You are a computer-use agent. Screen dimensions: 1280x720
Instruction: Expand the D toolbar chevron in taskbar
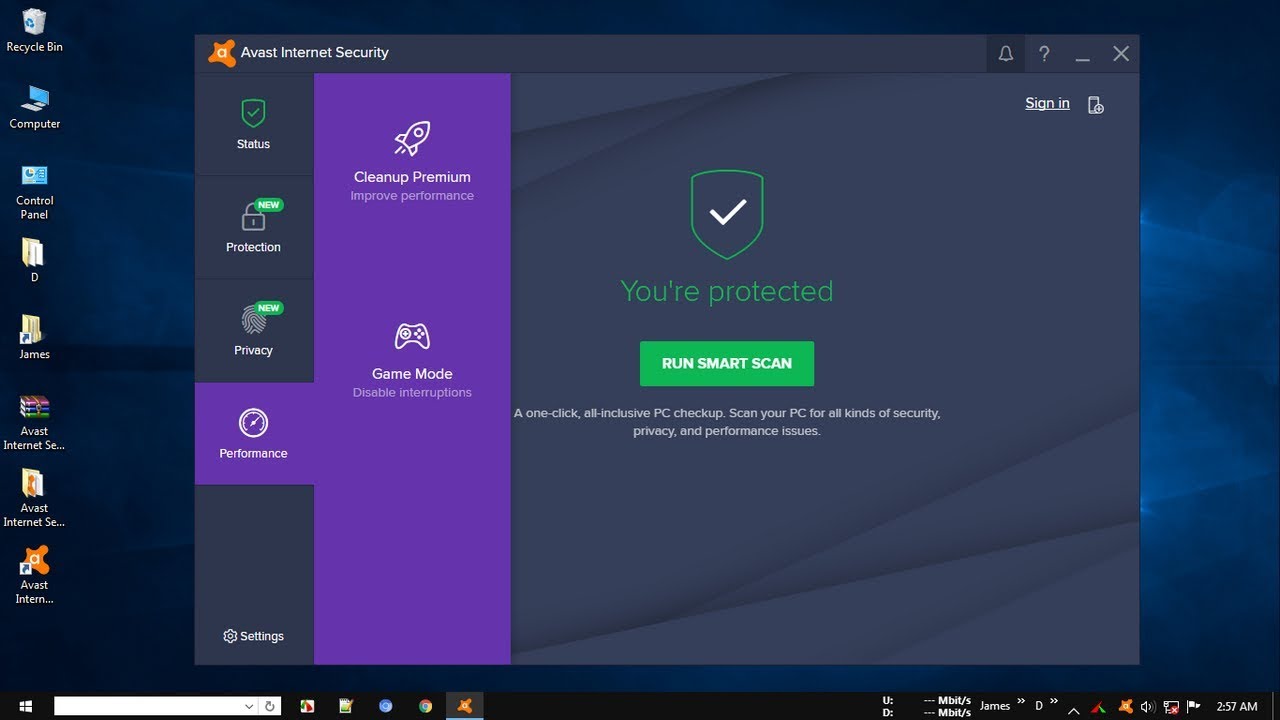[x=1053, y=704]
